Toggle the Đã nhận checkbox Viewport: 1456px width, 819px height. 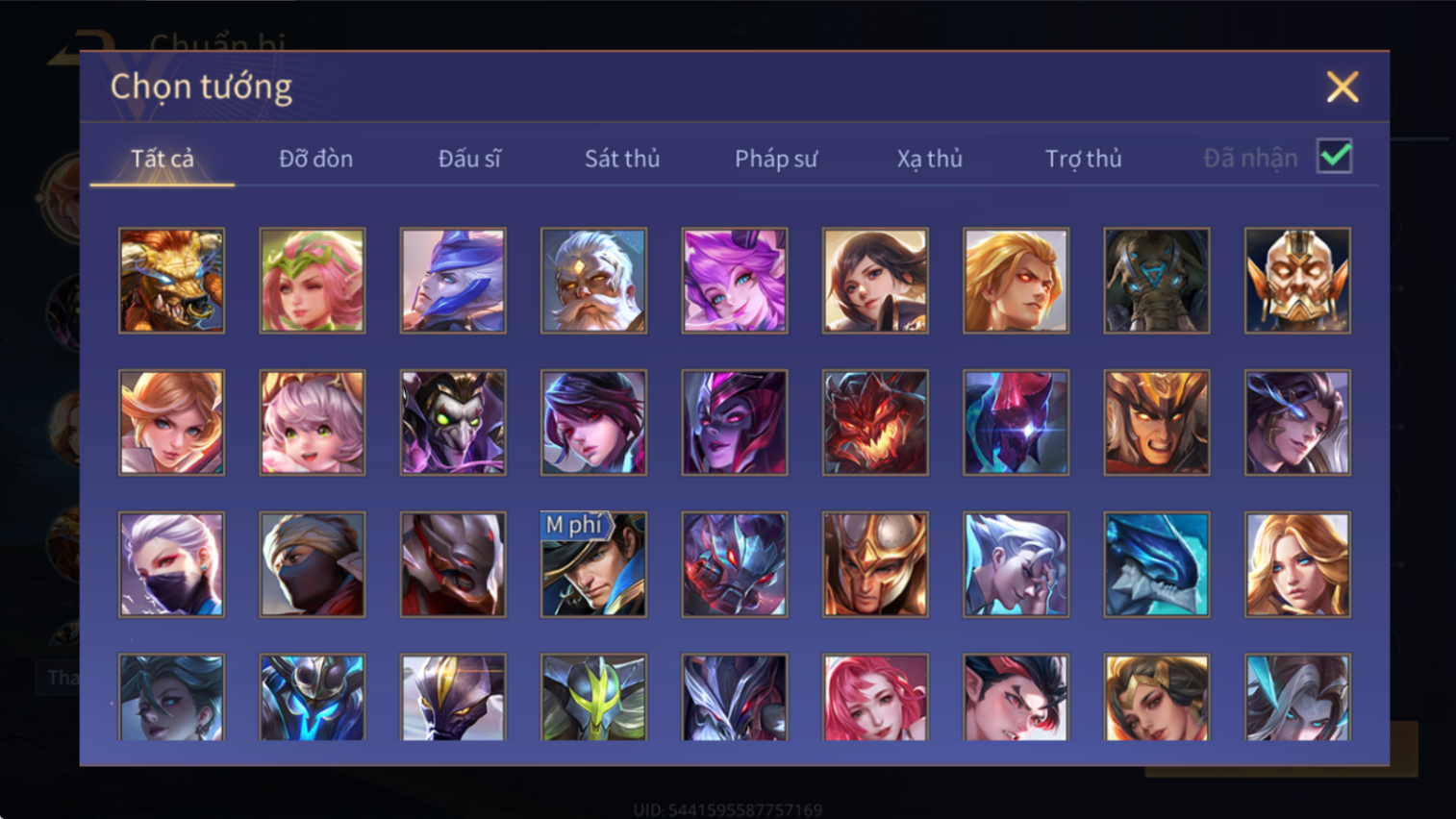coord(1335,157)
